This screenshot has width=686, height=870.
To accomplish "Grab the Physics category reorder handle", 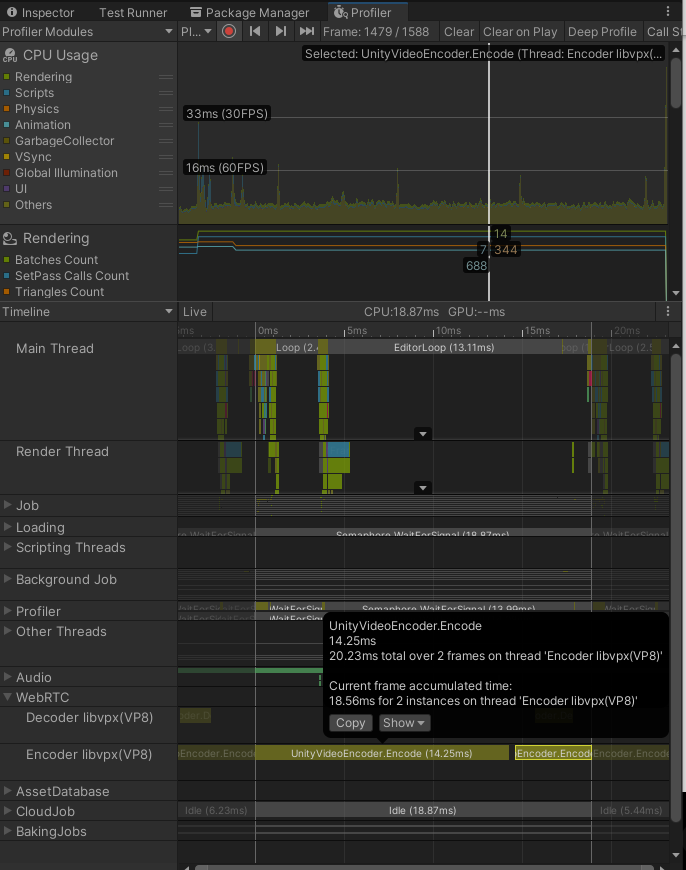I will [166, 109].
